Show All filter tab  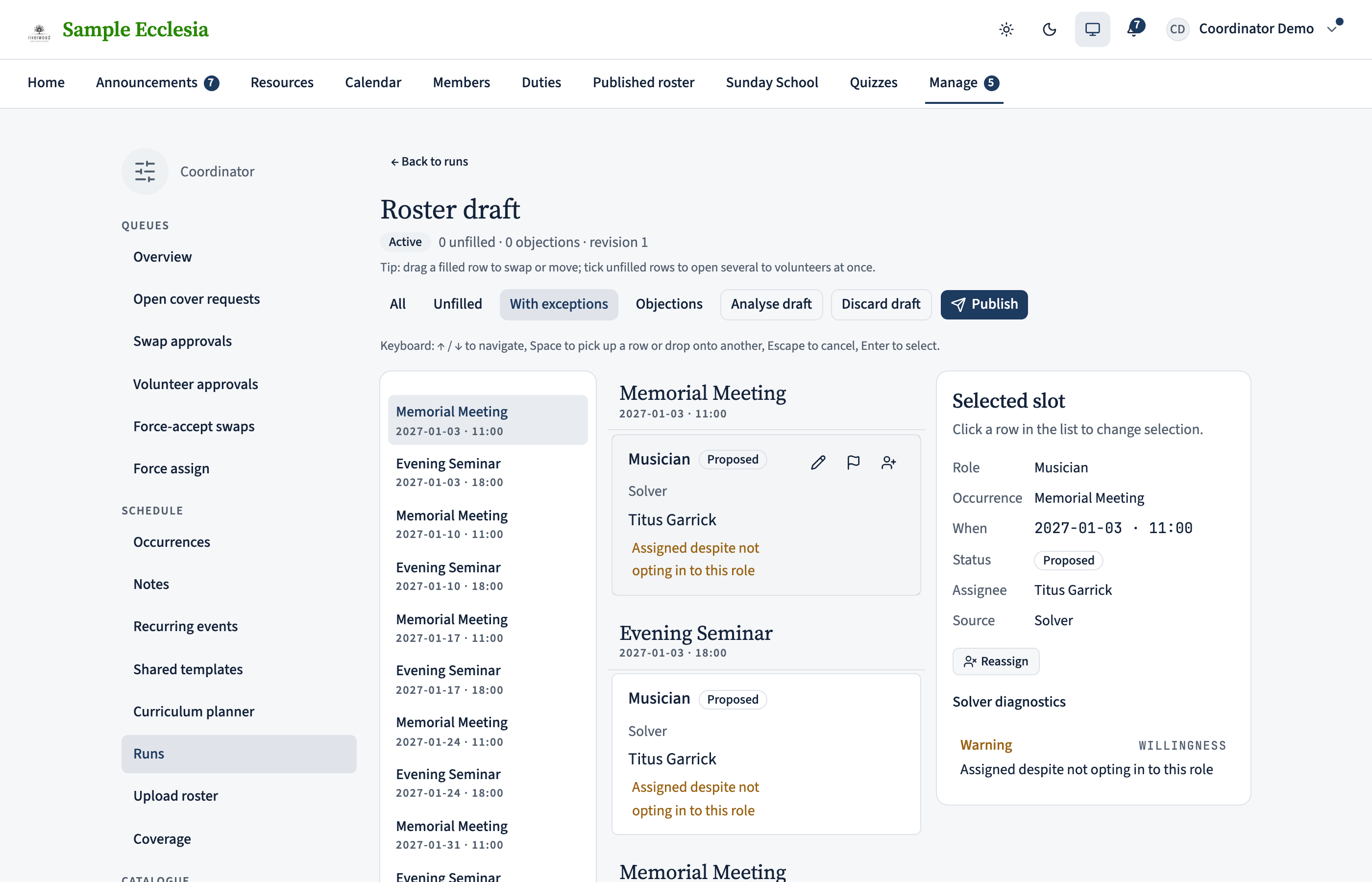point(397,304)
